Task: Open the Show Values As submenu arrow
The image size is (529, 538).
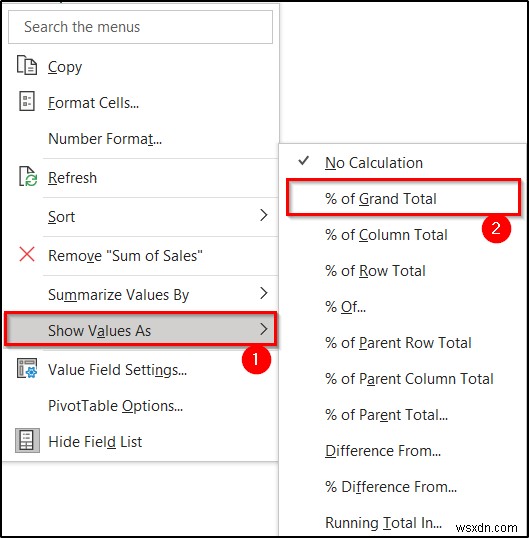Action: [263, 329]
